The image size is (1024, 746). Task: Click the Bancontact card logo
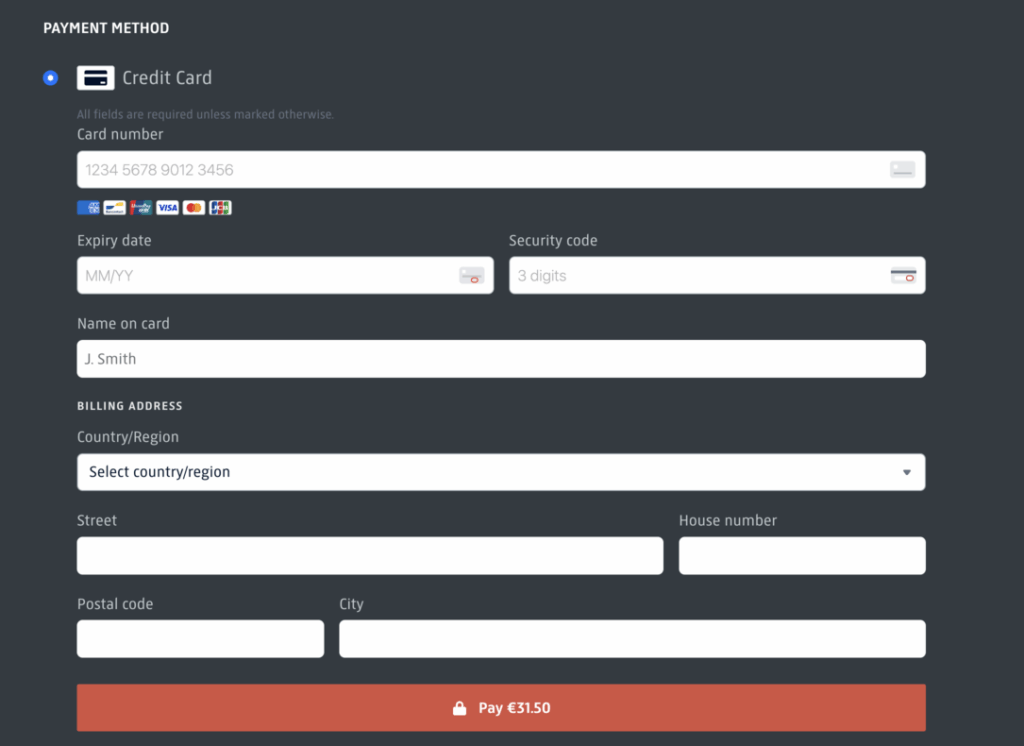pyautogui.click(x=115, y=208)
